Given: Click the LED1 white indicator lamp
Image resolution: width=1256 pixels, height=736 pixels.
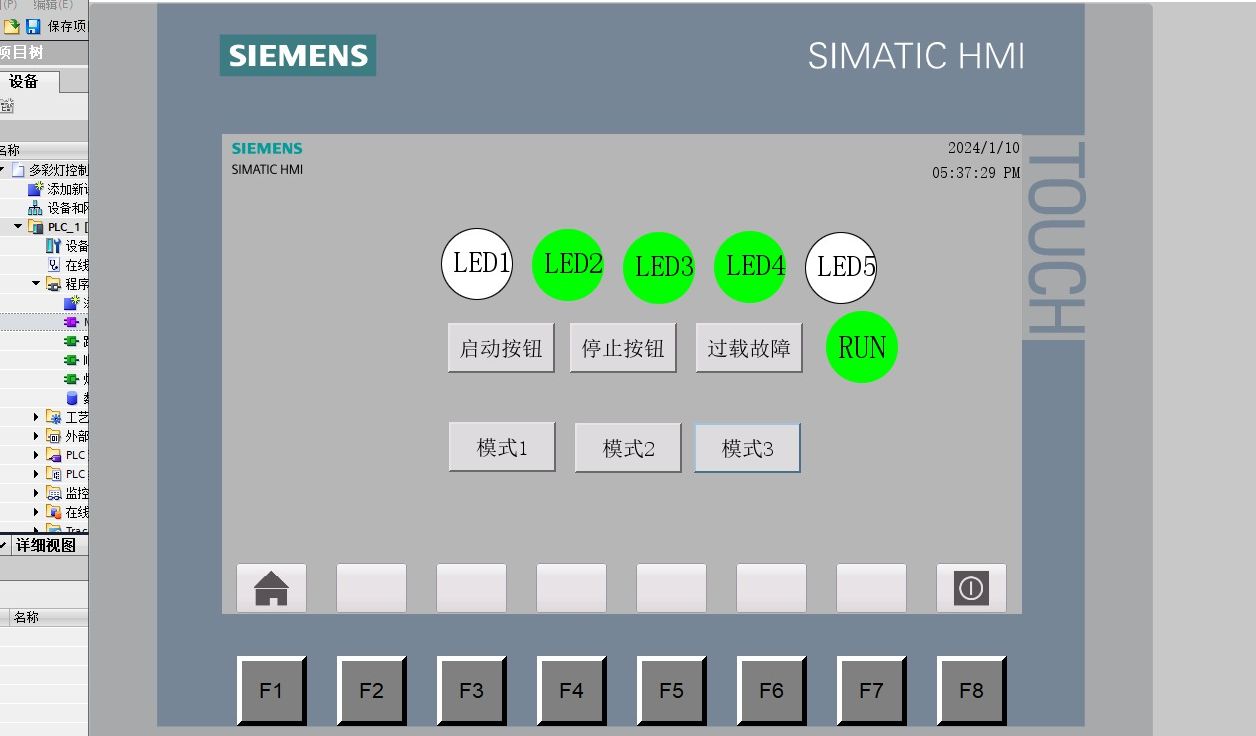Looking at the screenshot, I should pyautogui.click(x=477, y=264).
